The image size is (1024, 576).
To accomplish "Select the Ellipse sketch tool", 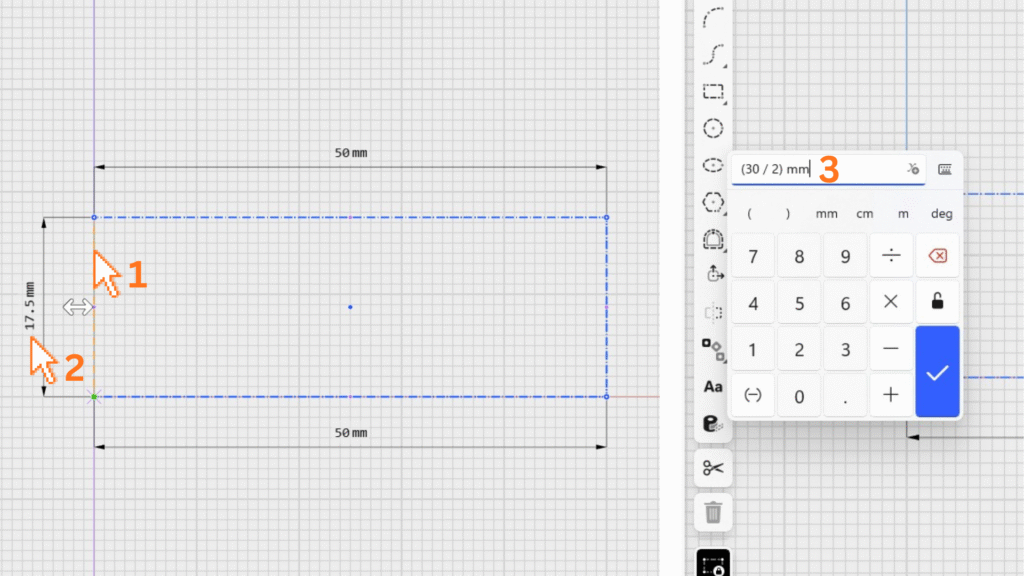I will [x=713, y=165].
